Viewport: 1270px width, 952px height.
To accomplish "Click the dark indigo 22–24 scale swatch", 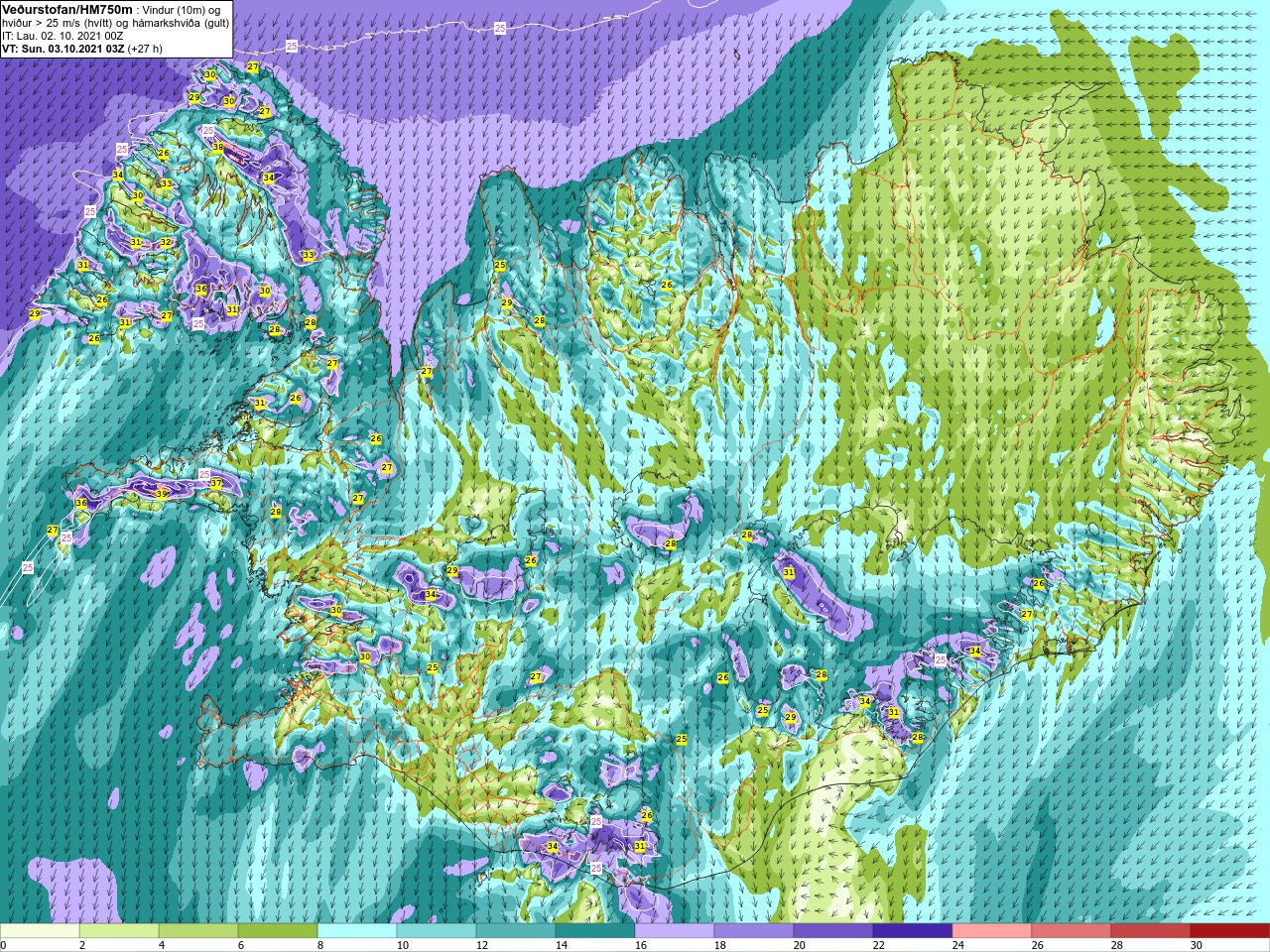I will click(x=913, y=931).
